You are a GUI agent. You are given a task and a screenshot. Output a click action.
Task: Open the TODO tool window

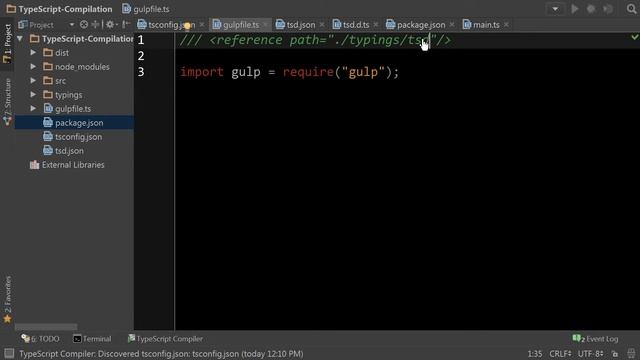coord(40,339)
